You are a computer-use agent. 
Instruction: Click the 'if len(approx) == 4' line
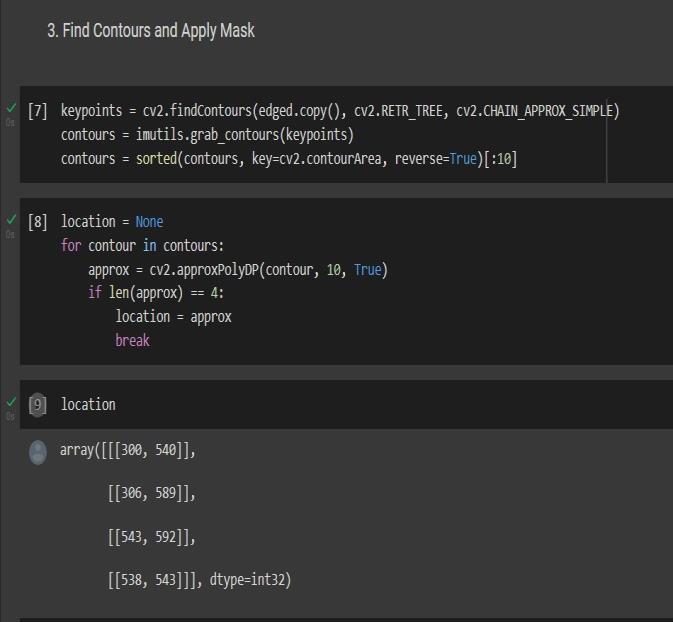[x=156, y=293]
